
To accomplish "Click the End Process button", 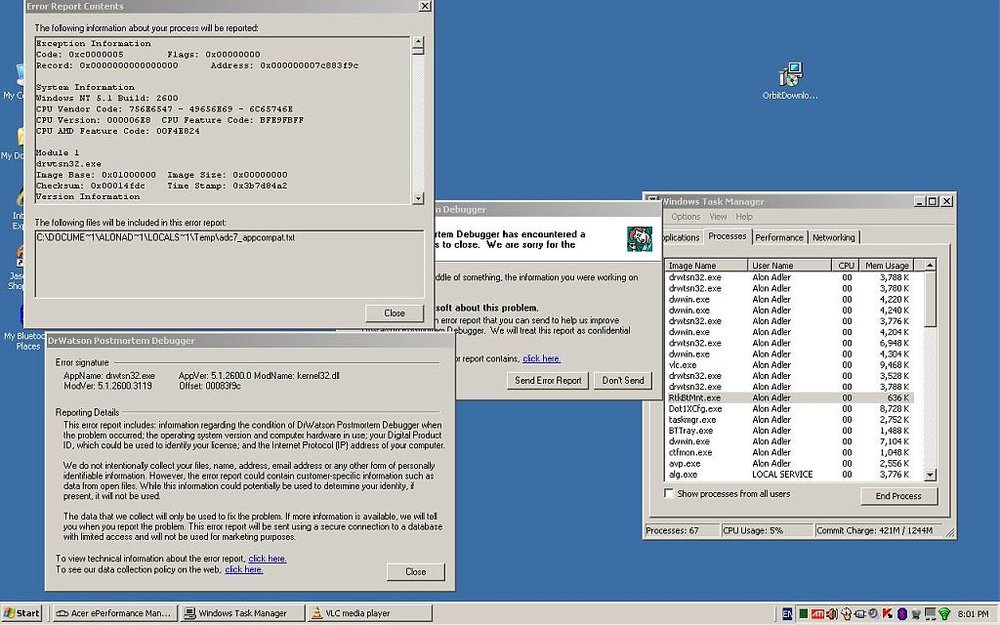I will (898, 496).
